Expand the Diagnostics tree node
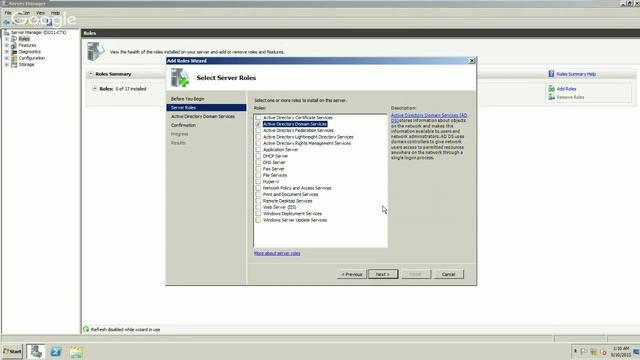This screenshot has height=360, width=640. 7,52
